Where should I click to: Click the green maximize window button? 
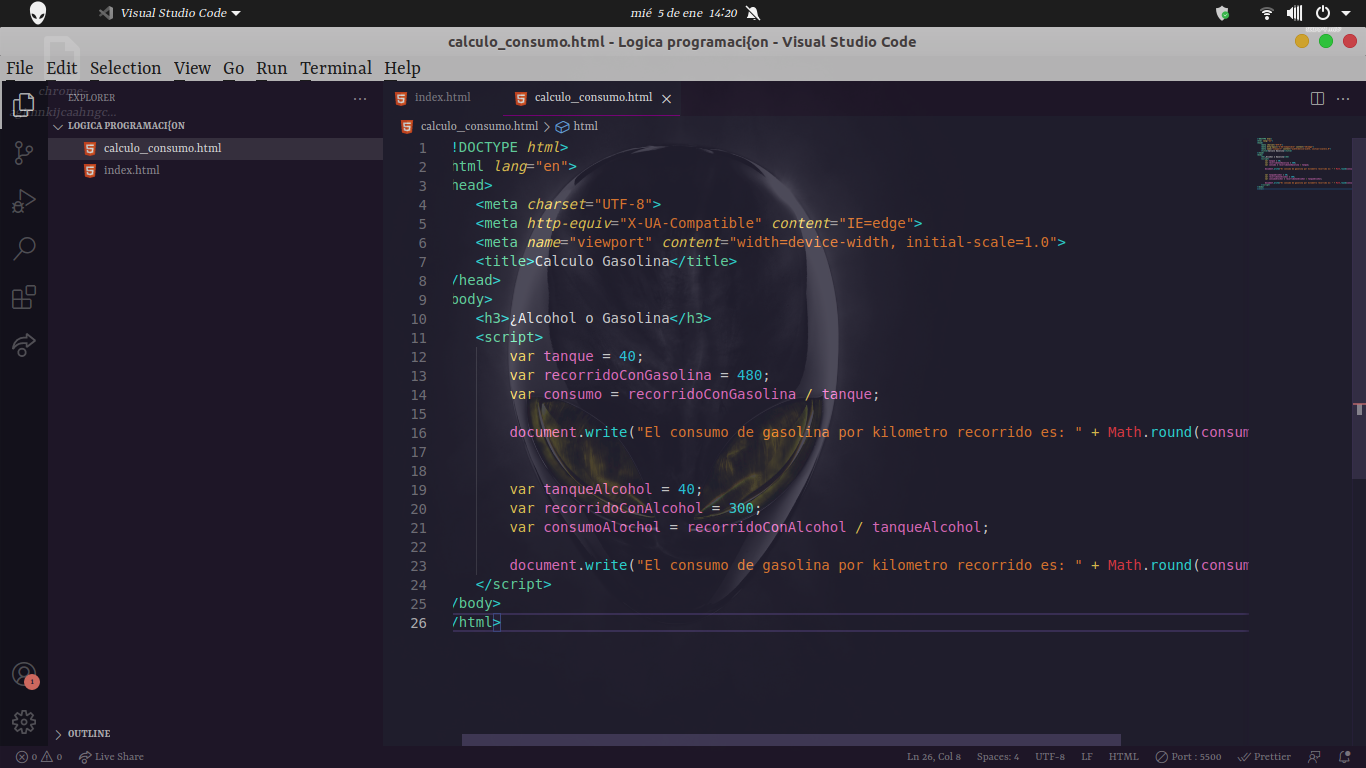[x=1326, y=41]
